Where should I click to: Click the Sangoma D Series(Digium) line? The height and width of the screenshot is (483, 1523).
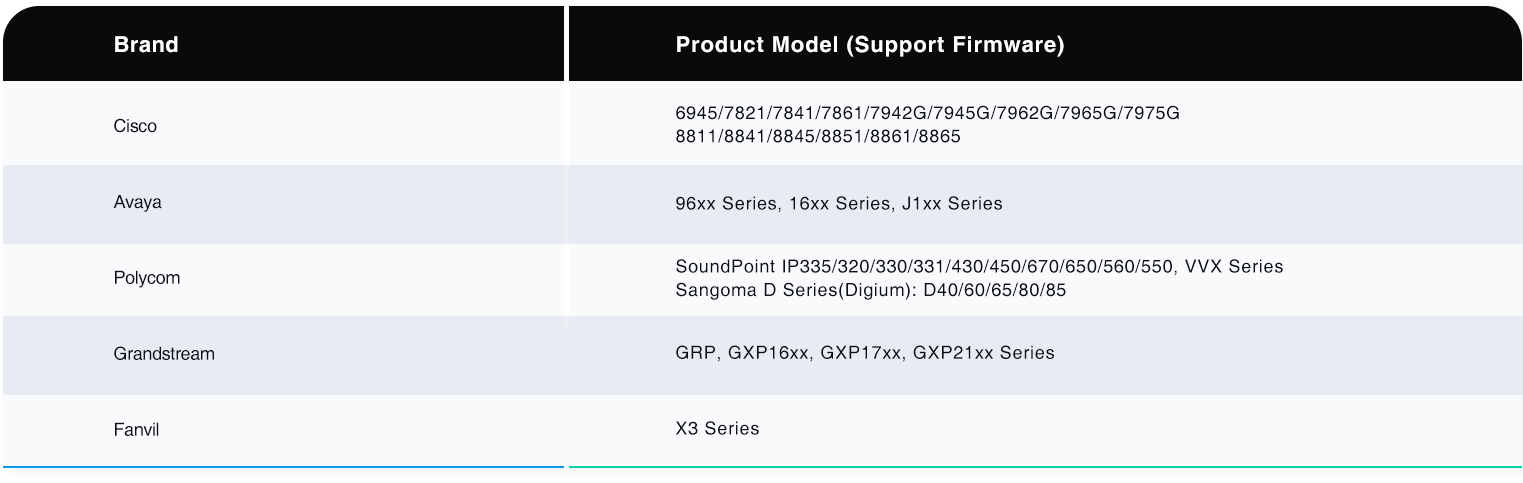871,291
